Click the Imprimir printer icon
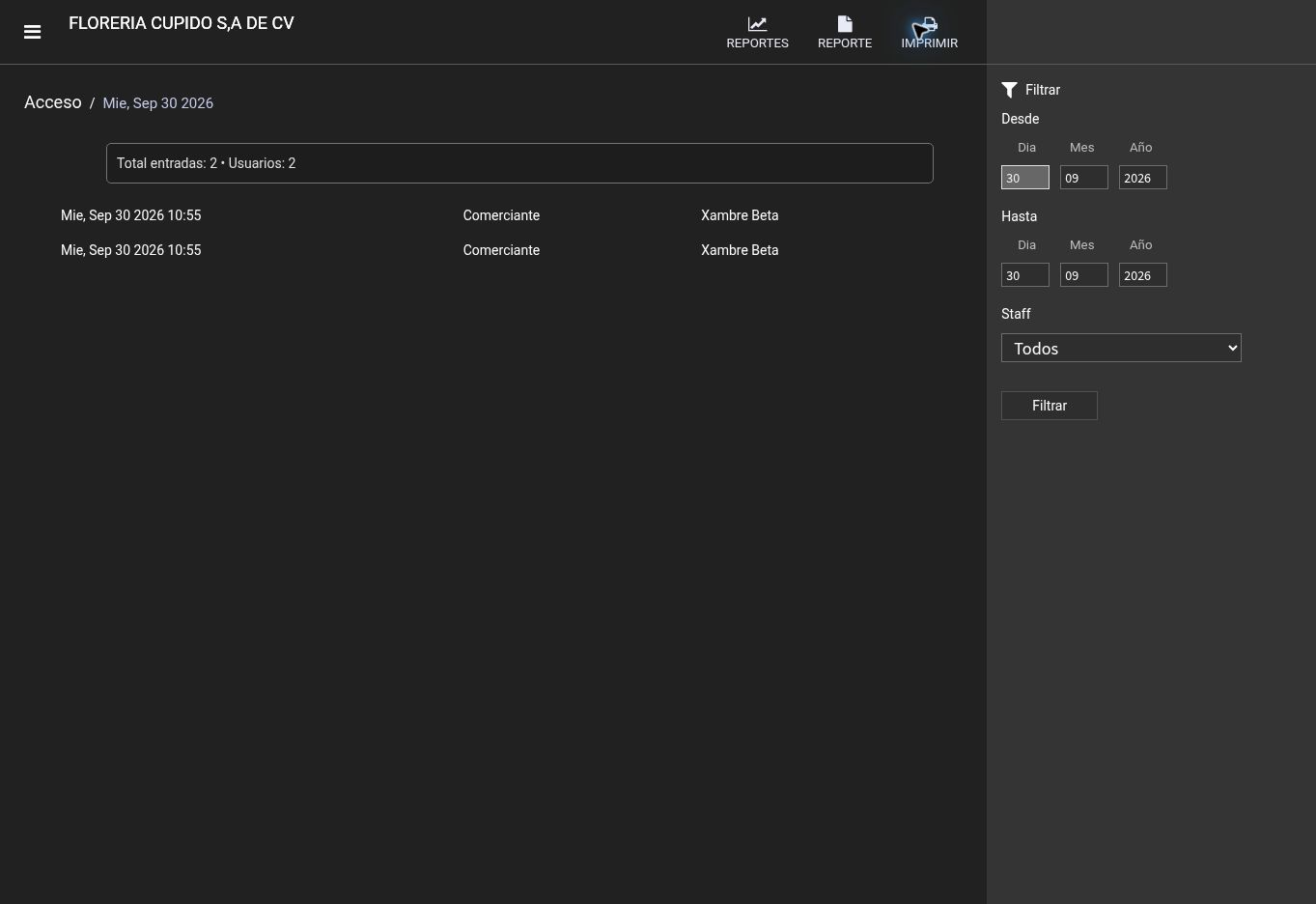The image size is (1316, 904). [x=929, y=24]
